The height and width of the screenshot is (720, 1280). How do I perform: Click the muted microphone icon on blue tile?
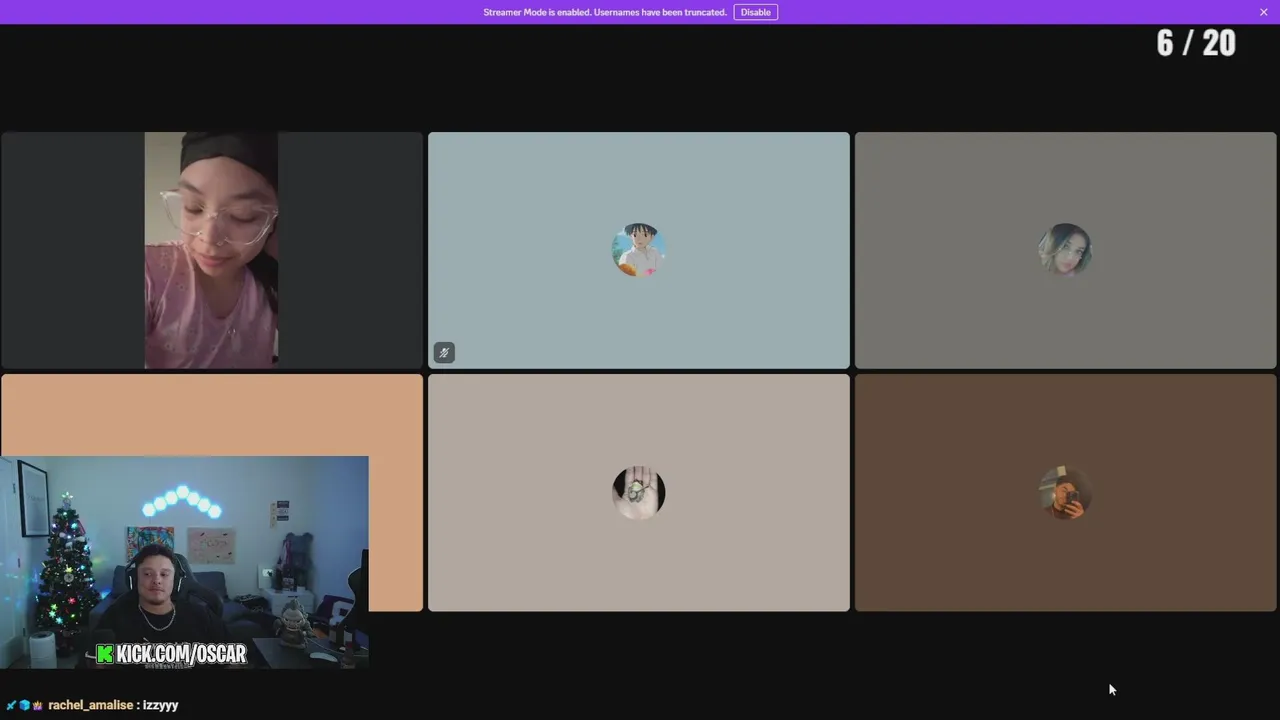pyautogui.click(x=444, y=352)
